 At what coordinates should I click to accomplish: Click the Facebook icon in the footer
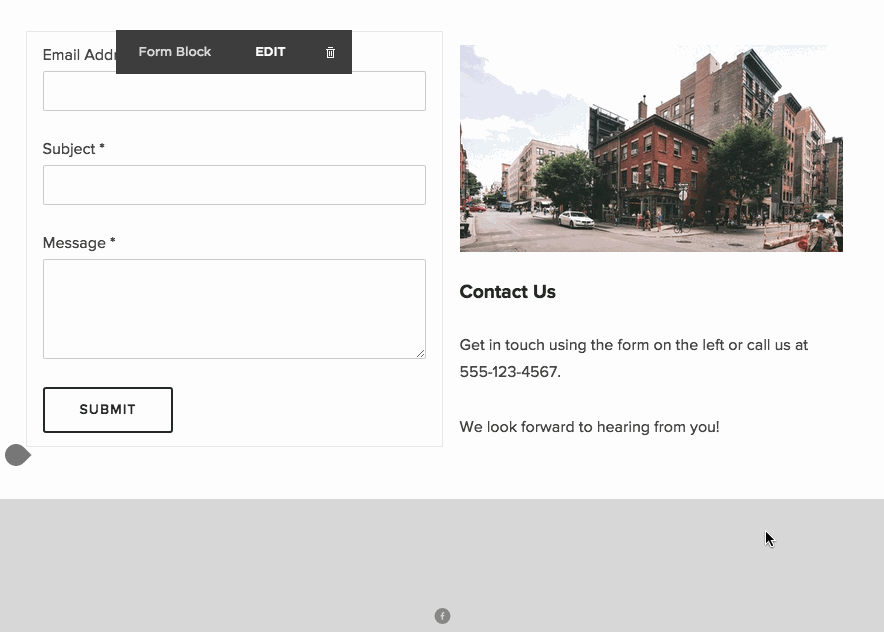[442, 616]
